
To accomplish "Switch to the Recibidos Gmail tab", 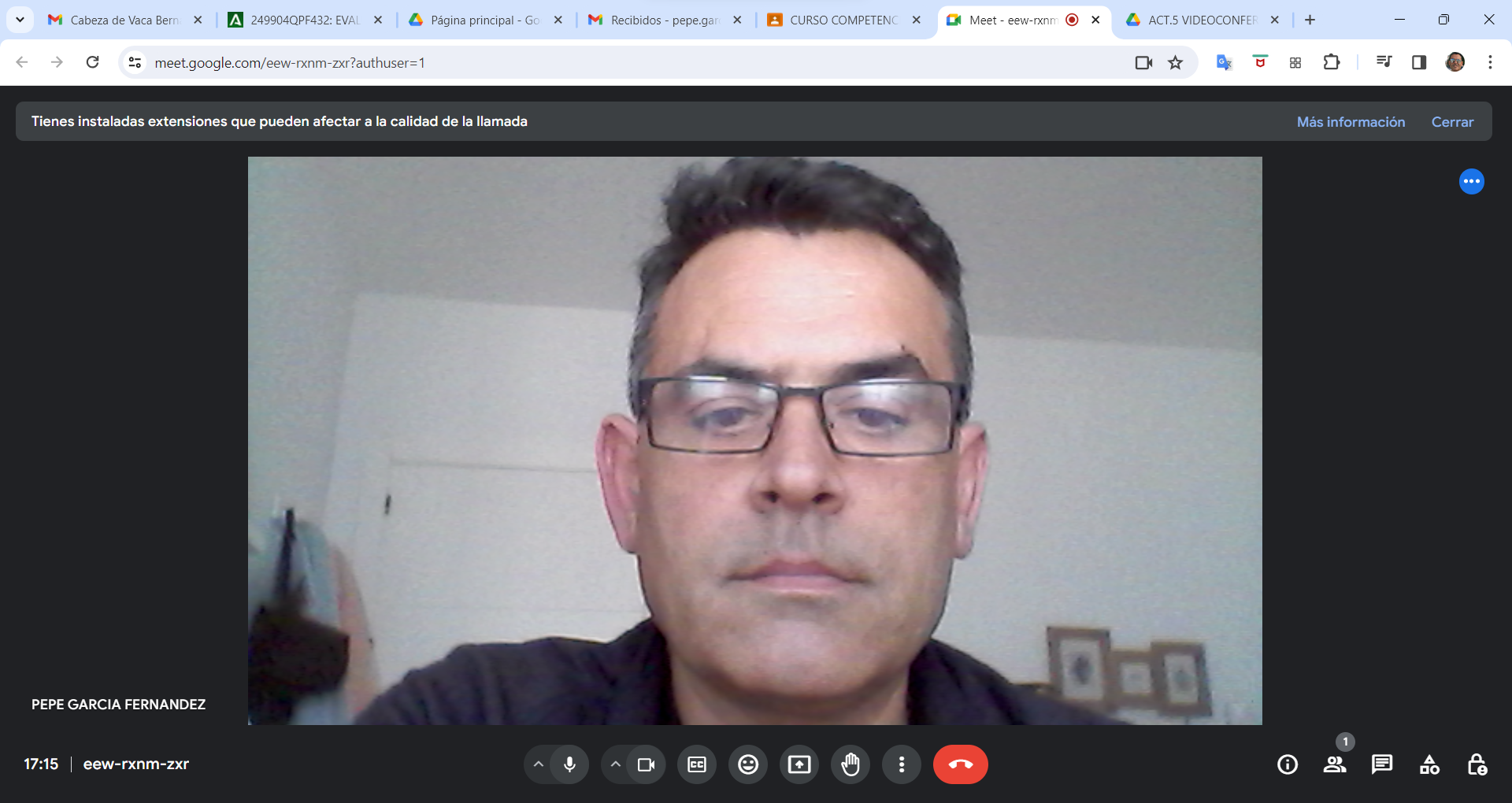I will coord(664,20).
